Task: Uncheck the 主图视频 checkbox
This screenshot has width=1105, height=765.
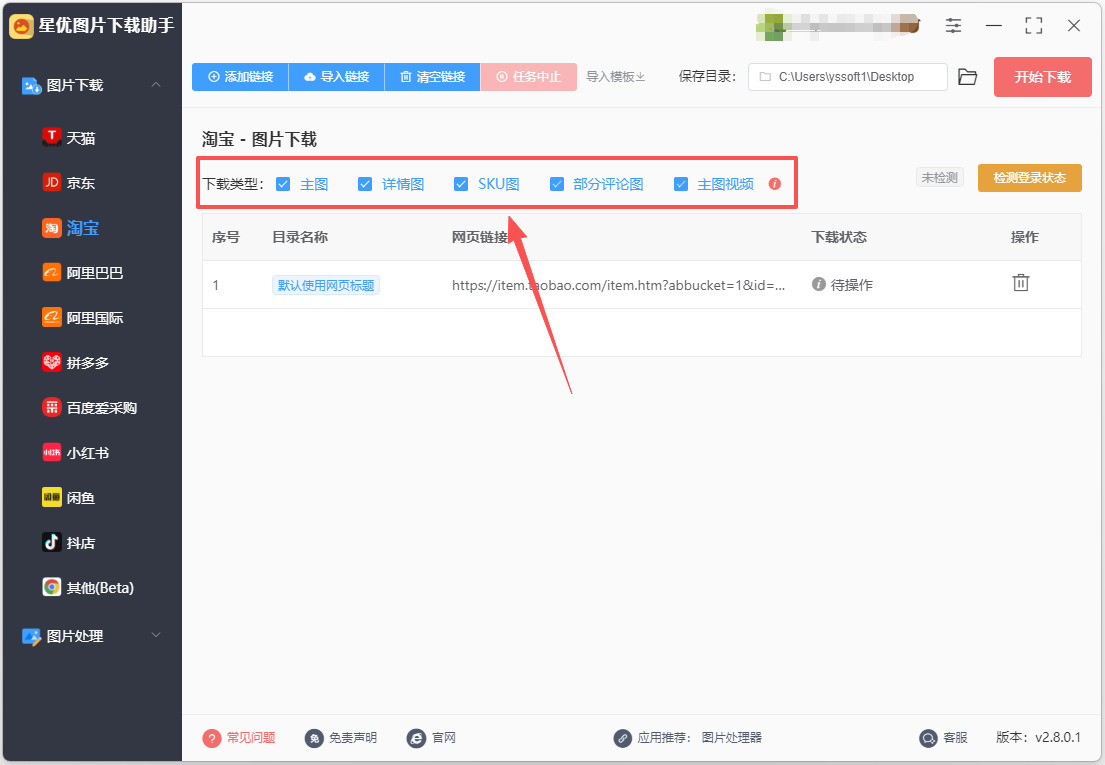Action: 681,184
